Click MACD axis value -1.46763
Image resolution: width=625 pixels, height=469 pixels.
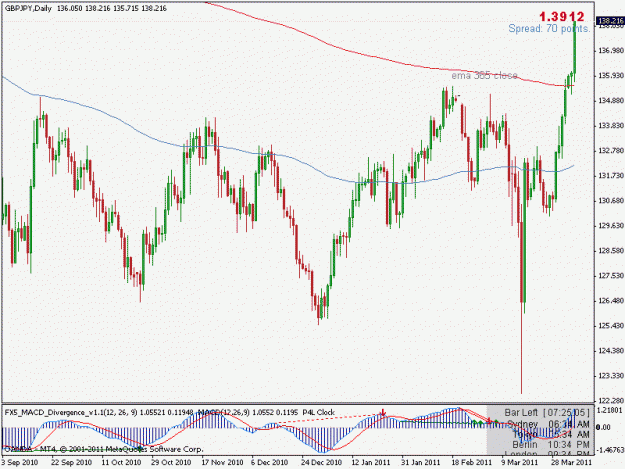[x=610, y=450]
